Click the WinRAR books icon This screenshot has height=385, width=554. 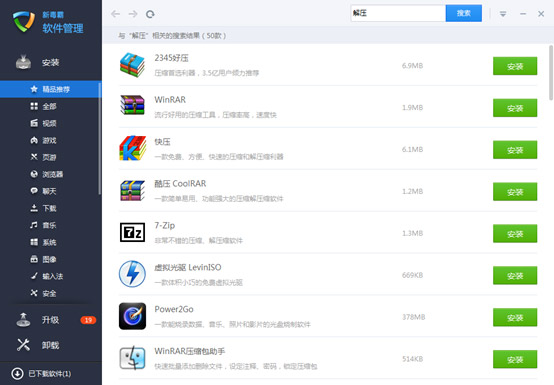(x=132, y=105)
